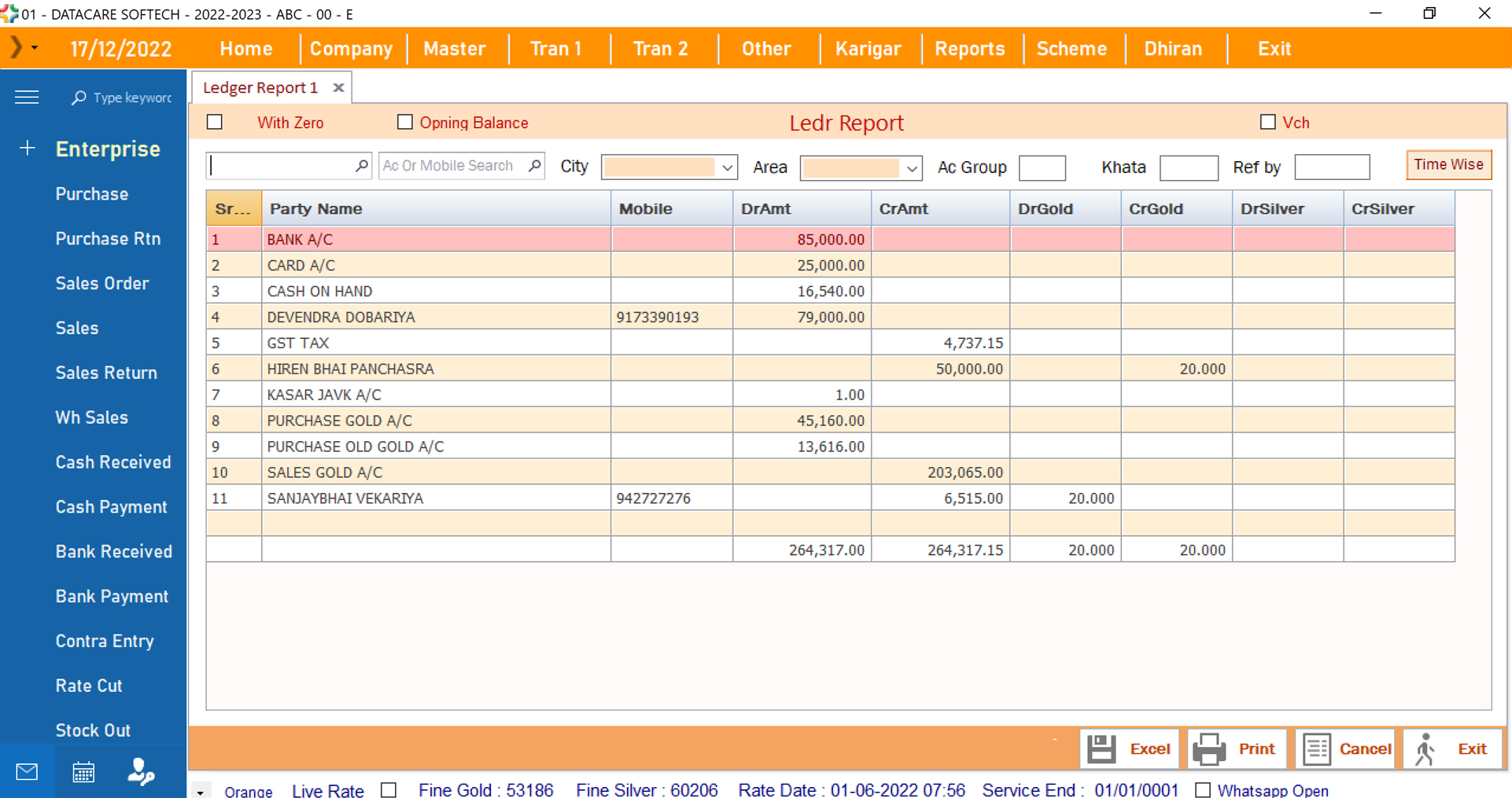
Task: Open the Orange theme dropdown arrow
Action: click(201, 792)
